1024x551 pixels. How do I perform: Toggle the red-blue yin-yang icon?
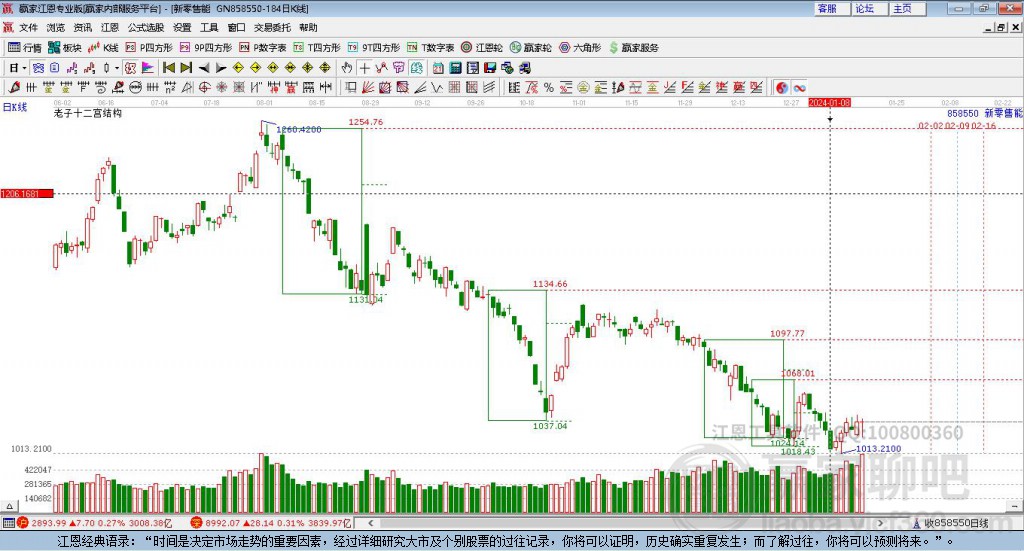point(782,87)
